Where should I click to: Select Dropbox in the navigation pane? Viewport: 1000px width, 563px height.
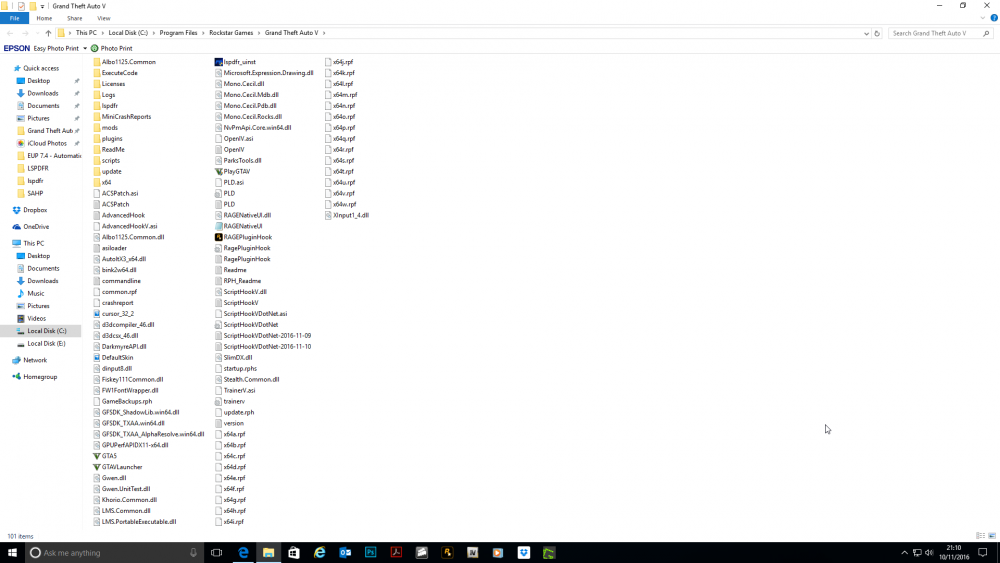[35, 210]
